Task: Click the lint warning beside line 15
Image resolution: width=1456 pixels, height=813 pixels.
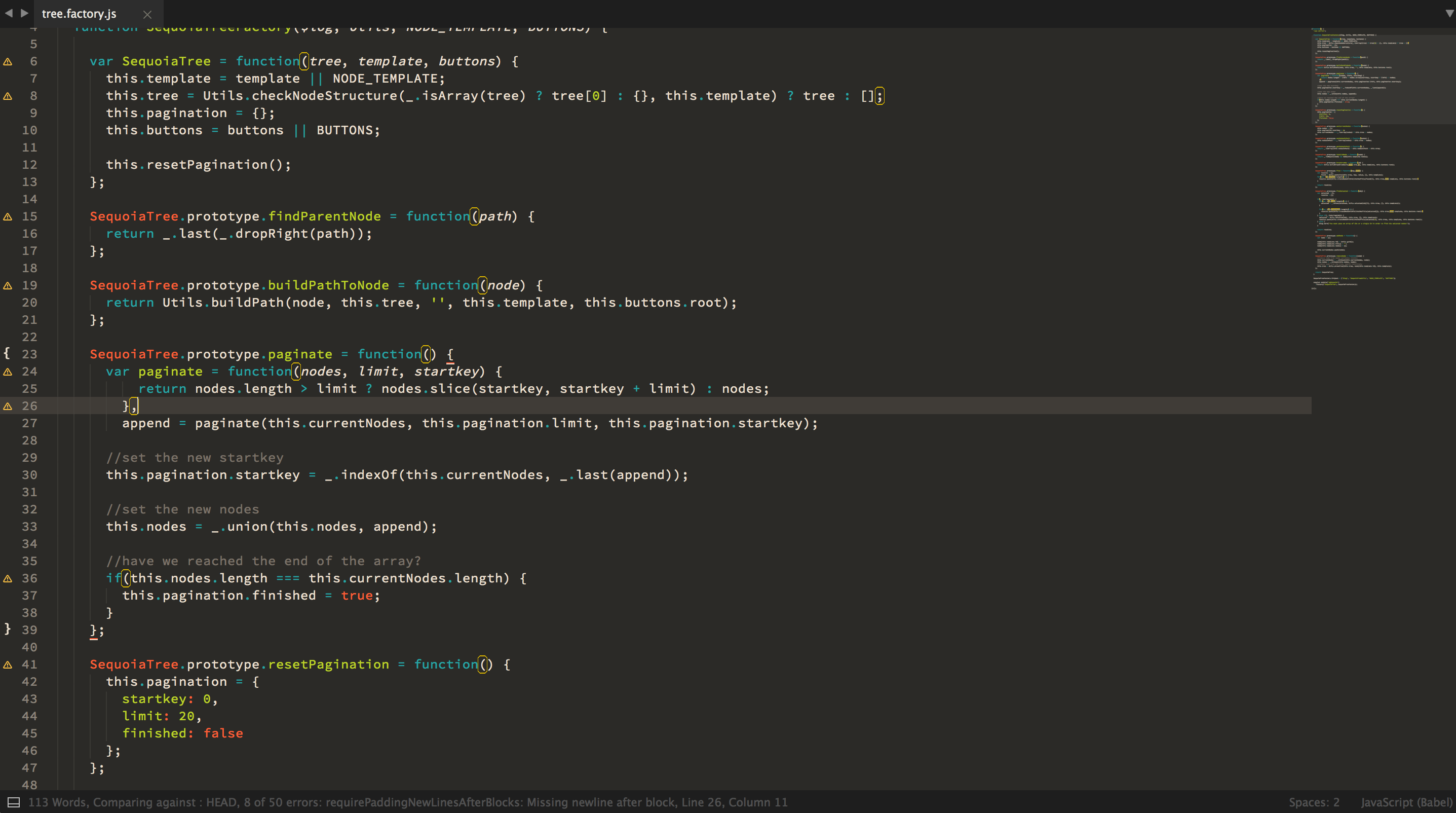Action: (x=8, y=216)
